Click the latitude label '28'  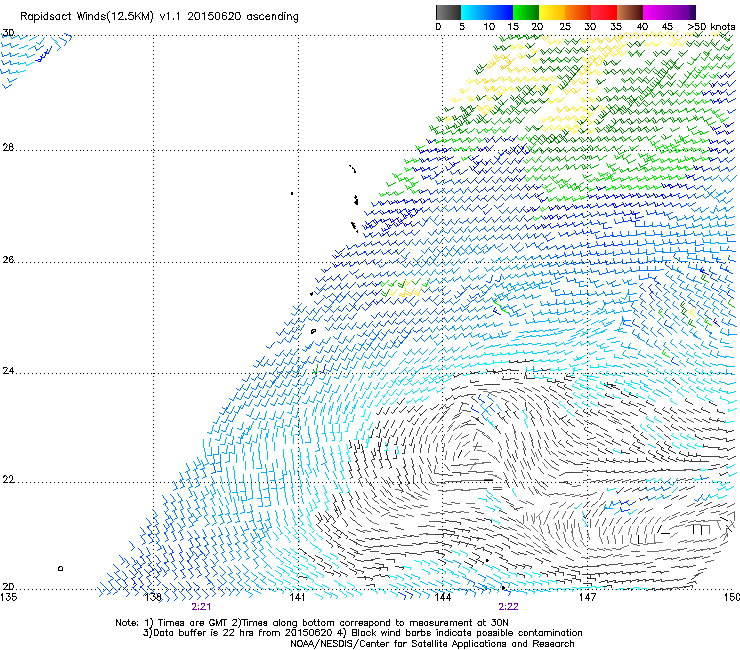[x=8, y=147]
